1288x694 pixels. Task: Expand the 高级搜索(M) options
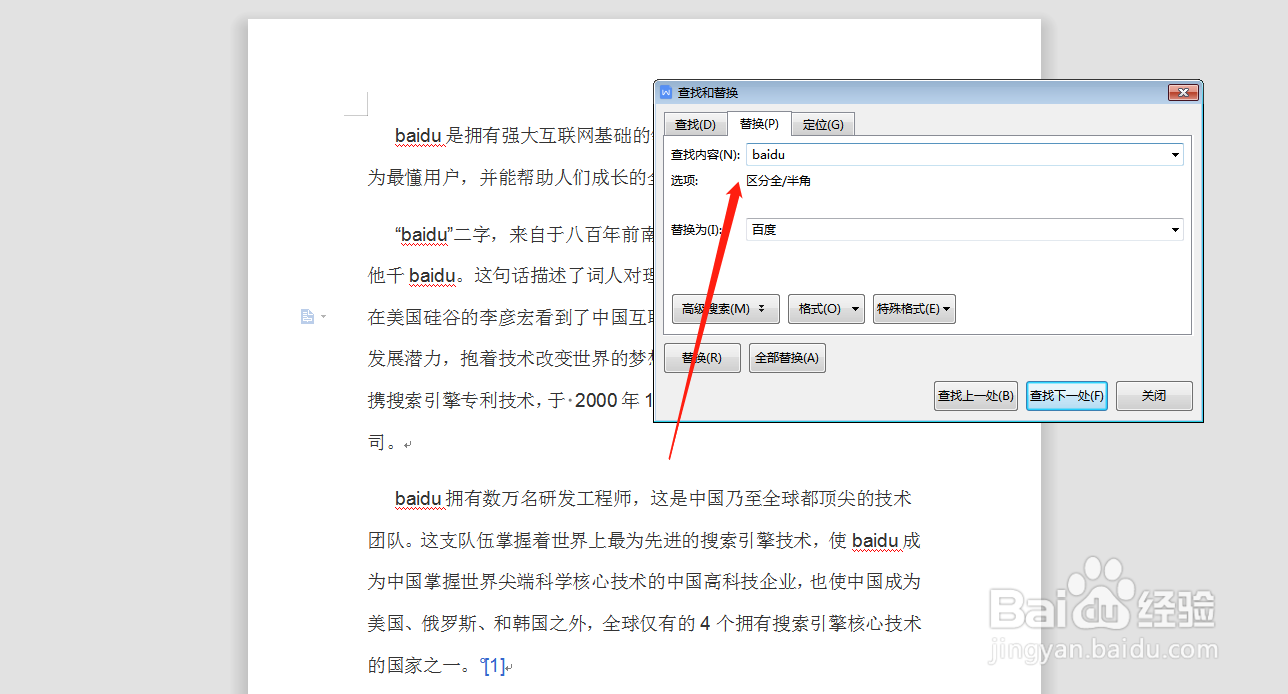(x=726, y=309)
